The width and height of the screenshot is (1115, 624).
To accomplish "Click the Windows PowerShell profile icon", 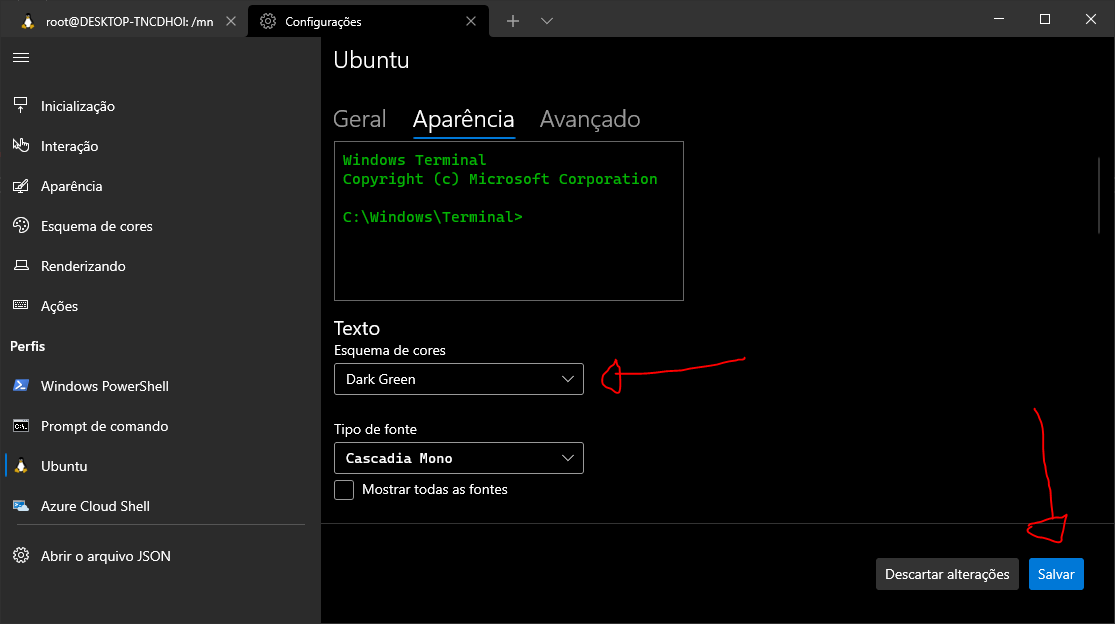I will coord(21,386).
